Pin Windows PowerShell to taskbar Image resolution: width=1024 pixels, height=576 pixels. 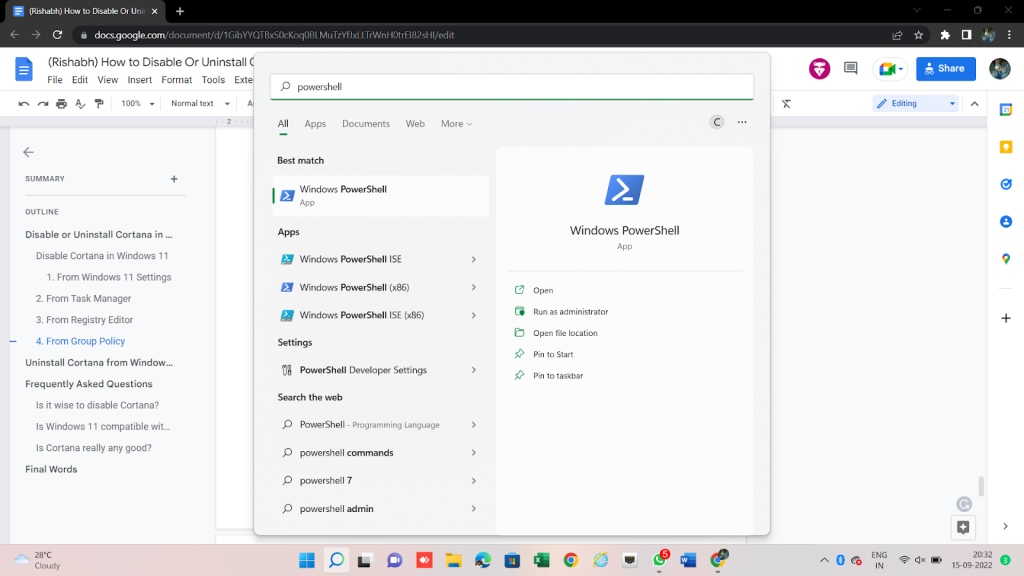click(x=558, y=376)
